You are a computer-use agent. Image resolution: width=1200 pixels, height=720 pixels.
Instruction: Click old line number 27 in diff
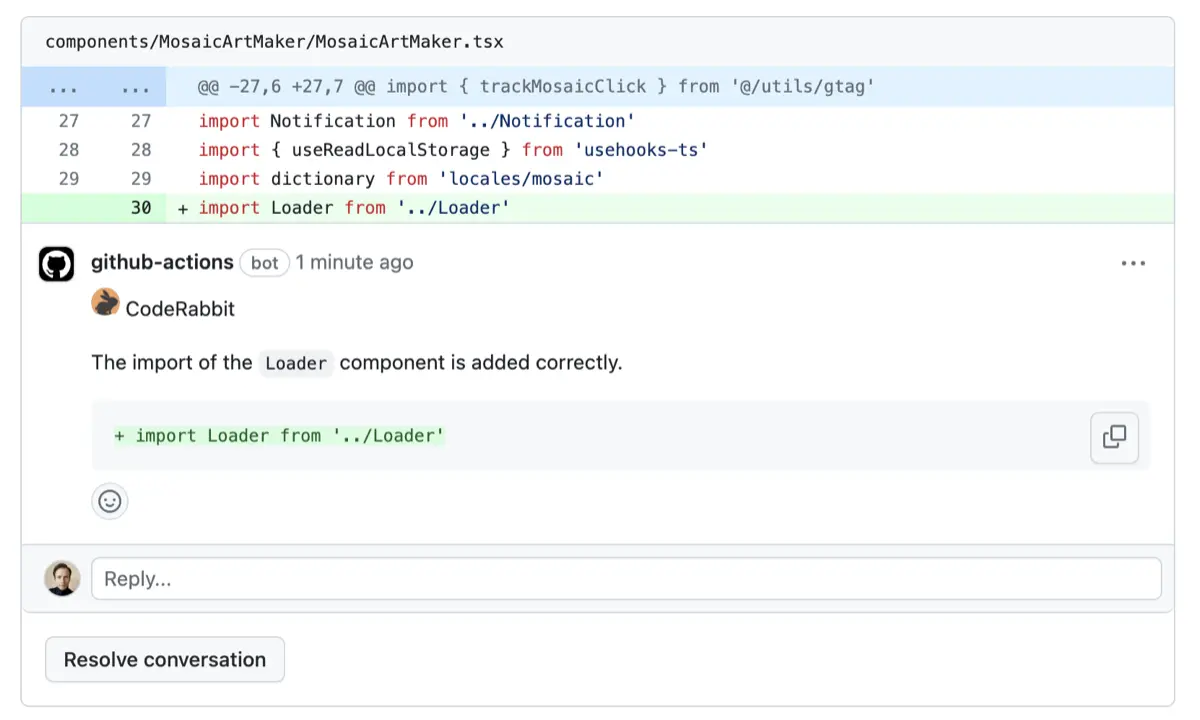point(68,121)
